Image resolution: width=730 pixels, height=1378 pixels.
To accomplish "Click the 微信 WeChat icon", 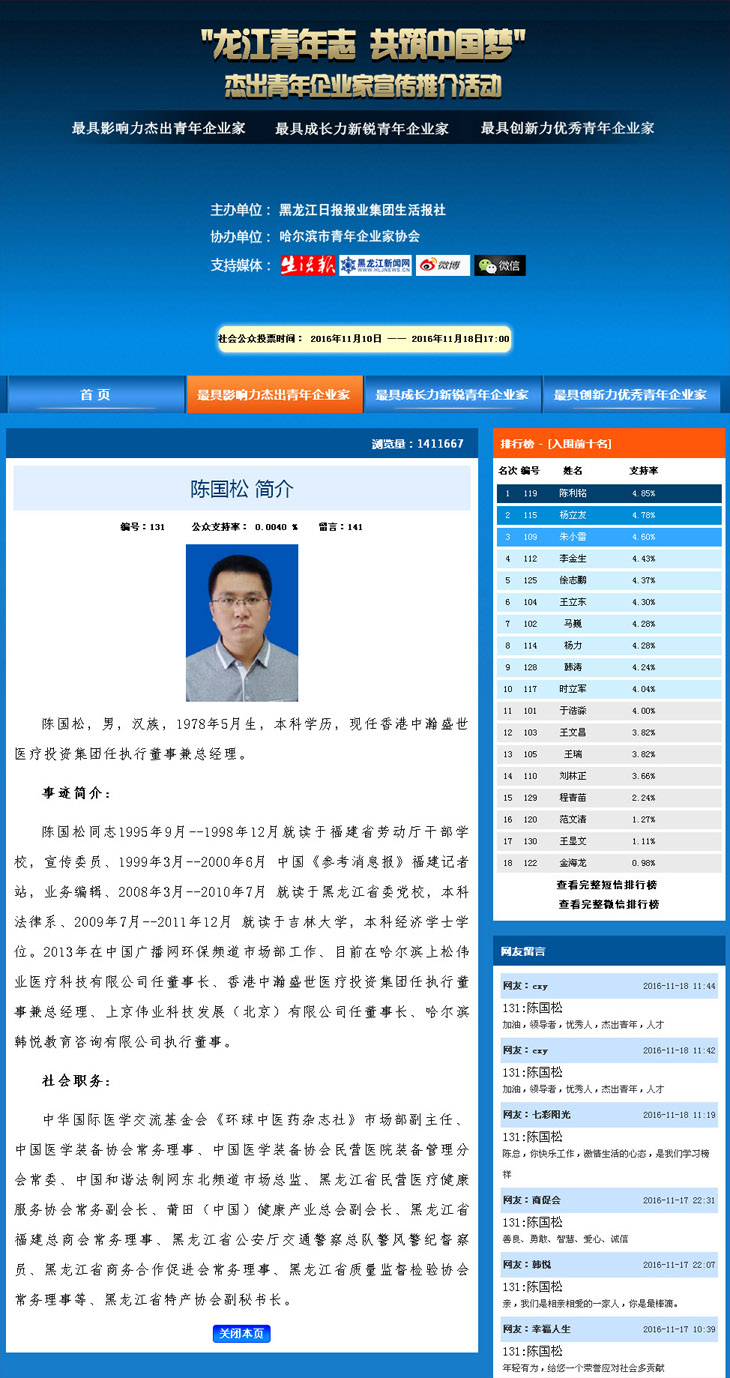I will tap(500, 265).
